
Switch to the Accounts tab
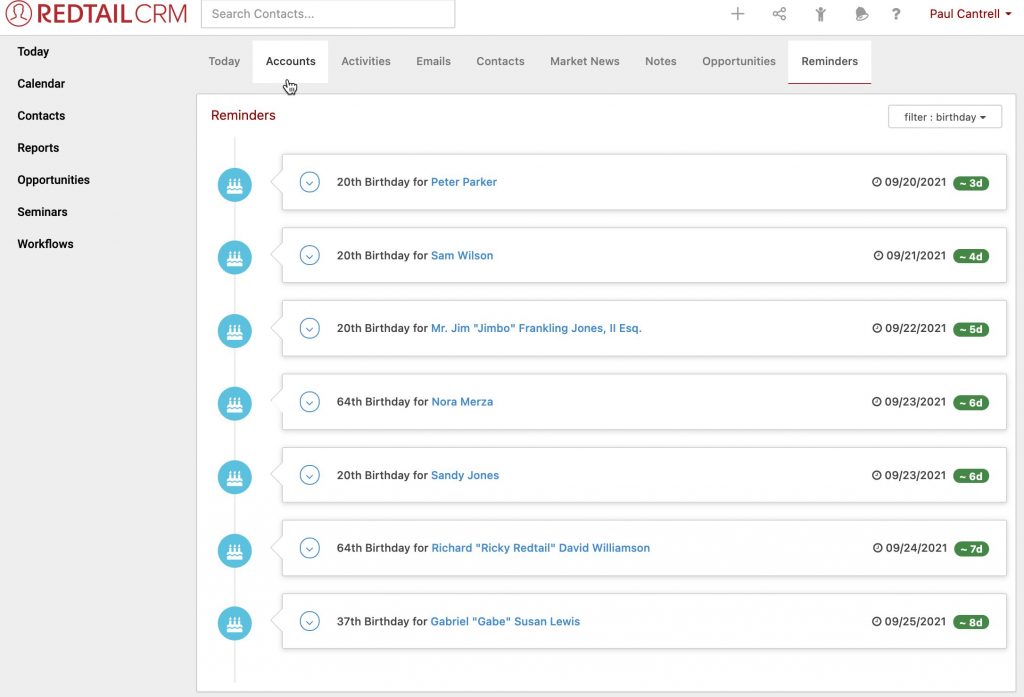tap(290, 61)
